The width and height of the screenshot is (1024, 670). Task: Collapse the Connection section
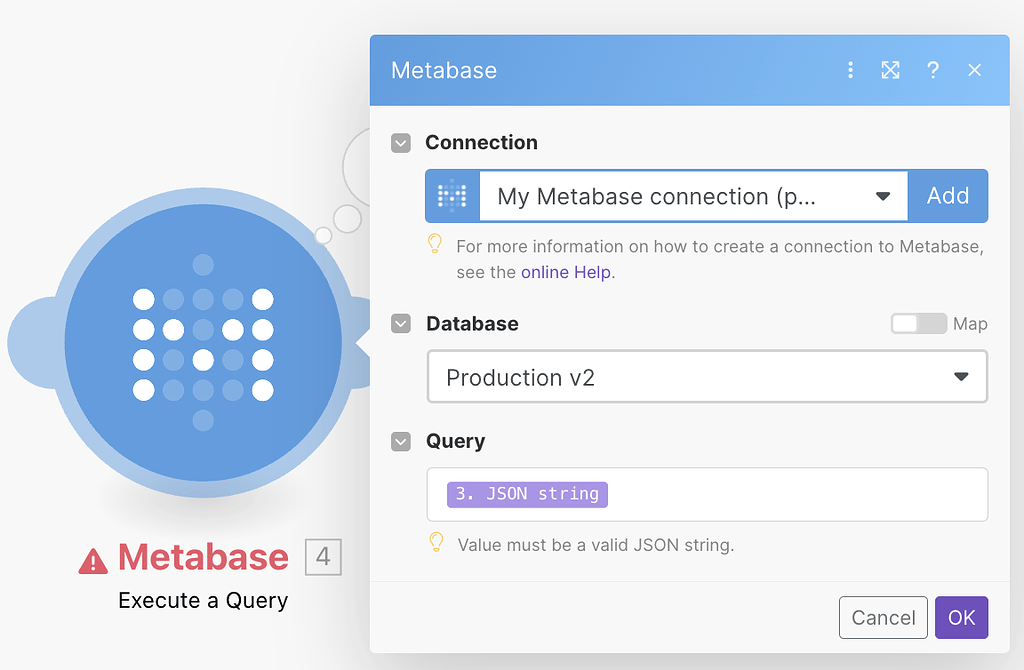(400, 143)
